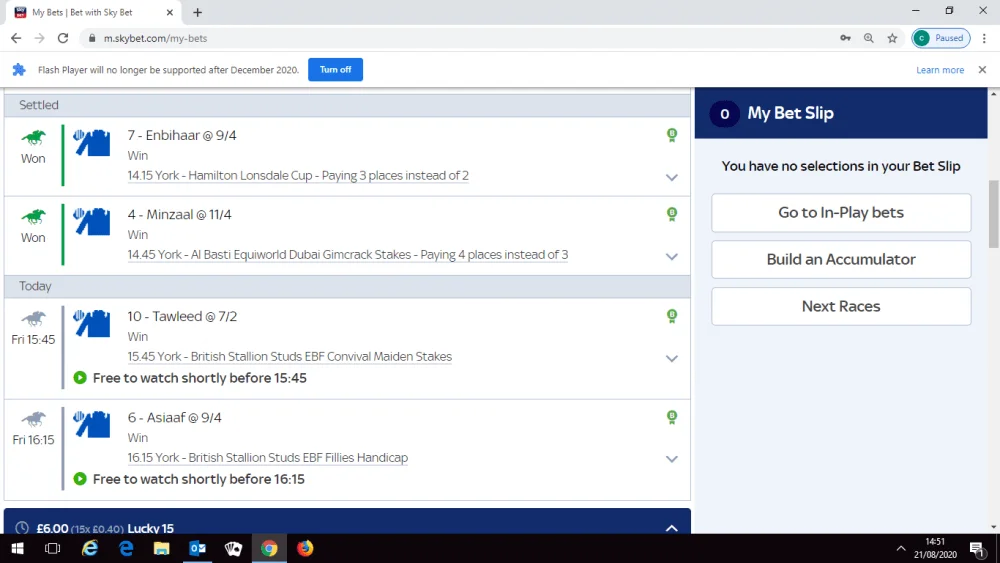The height and width of the screenshot is (563, 1000).
Task: Open Microsoft Edge from taskbar
Action: pyautogui.click(x=126, y=548)
